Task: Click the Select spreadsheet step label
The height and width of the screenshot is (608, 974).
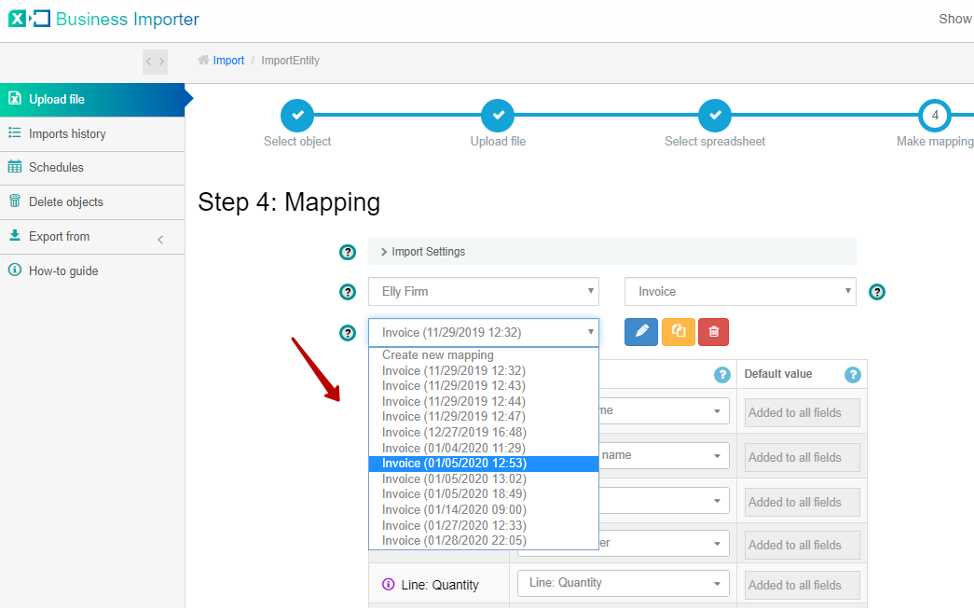Action: 715,142
